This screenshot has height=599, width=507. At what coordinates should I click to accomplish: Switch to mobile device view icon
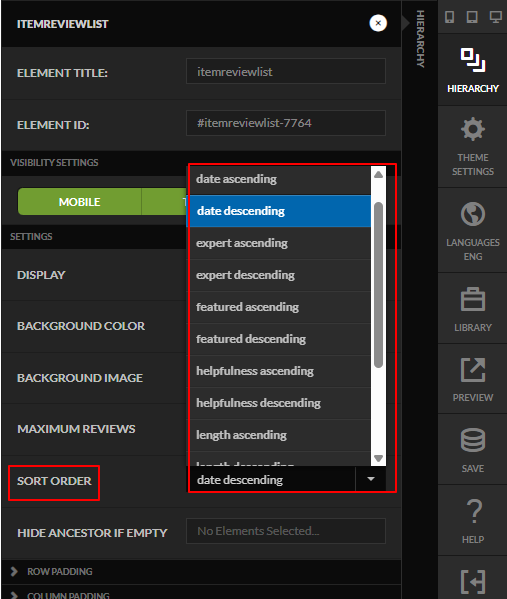click(450, 17)
